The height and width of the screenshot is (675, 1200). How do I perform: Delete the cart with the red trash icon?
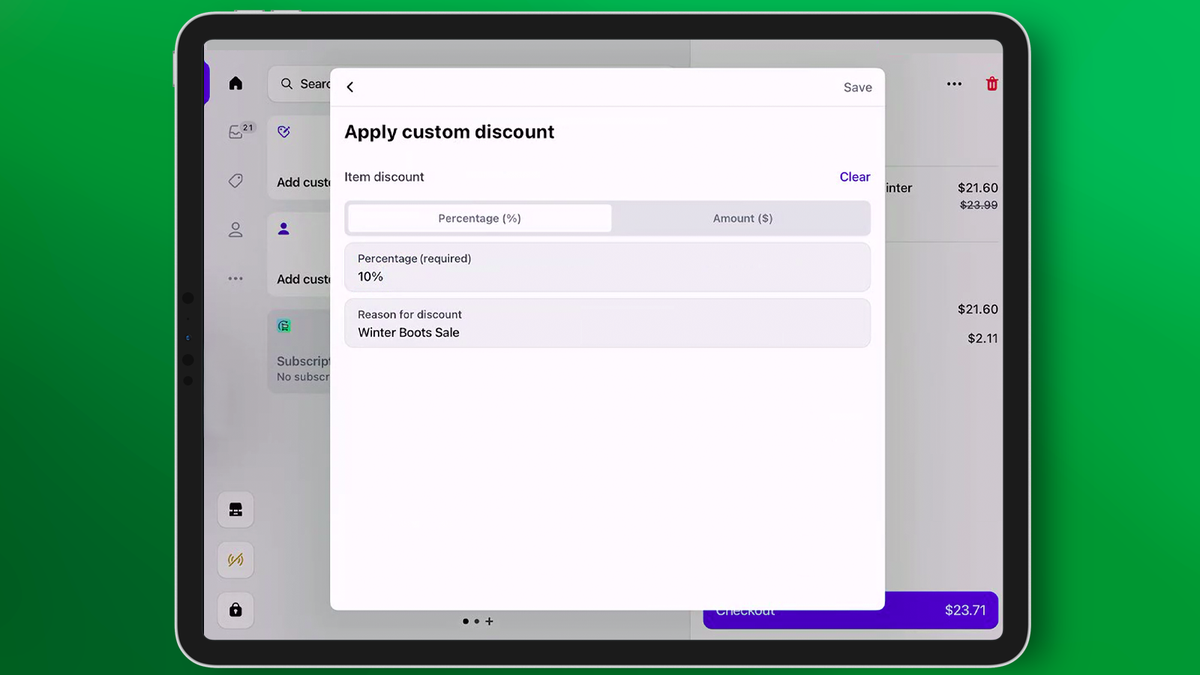(x=992, y=84)
